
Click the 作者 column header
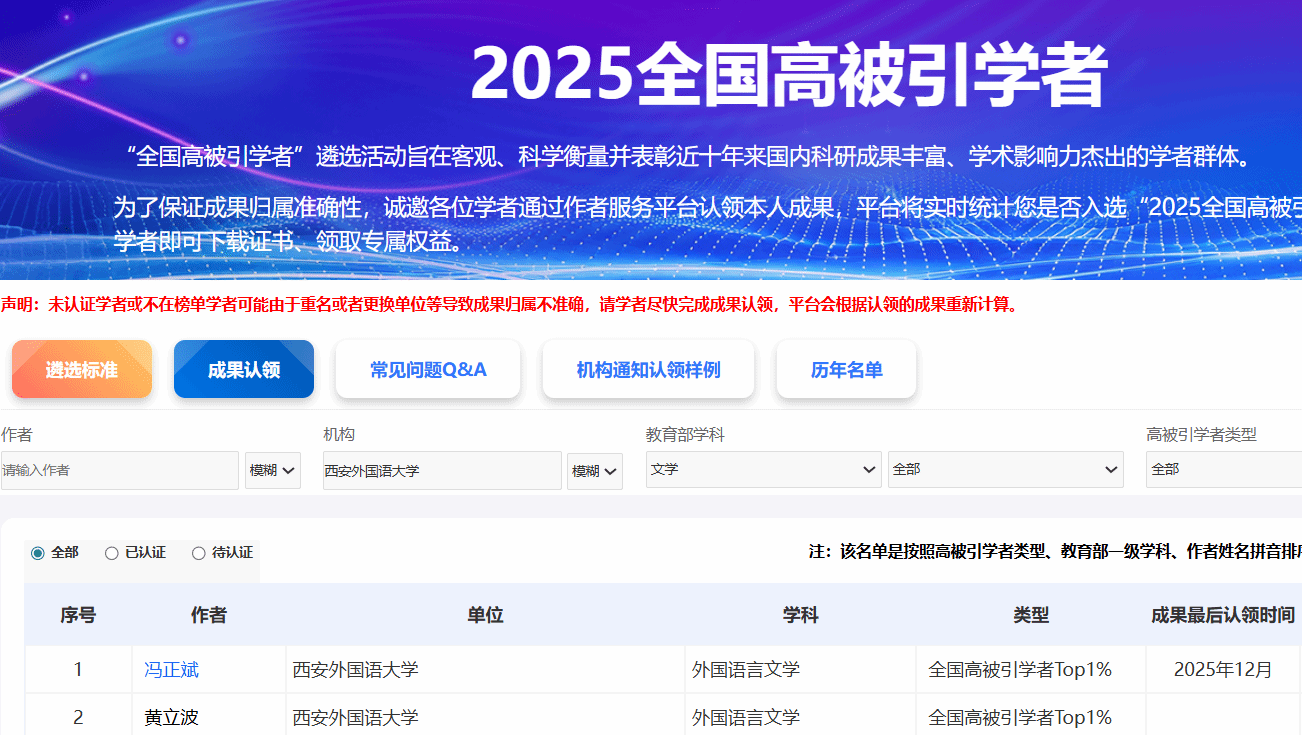click(x=209, y=615)
